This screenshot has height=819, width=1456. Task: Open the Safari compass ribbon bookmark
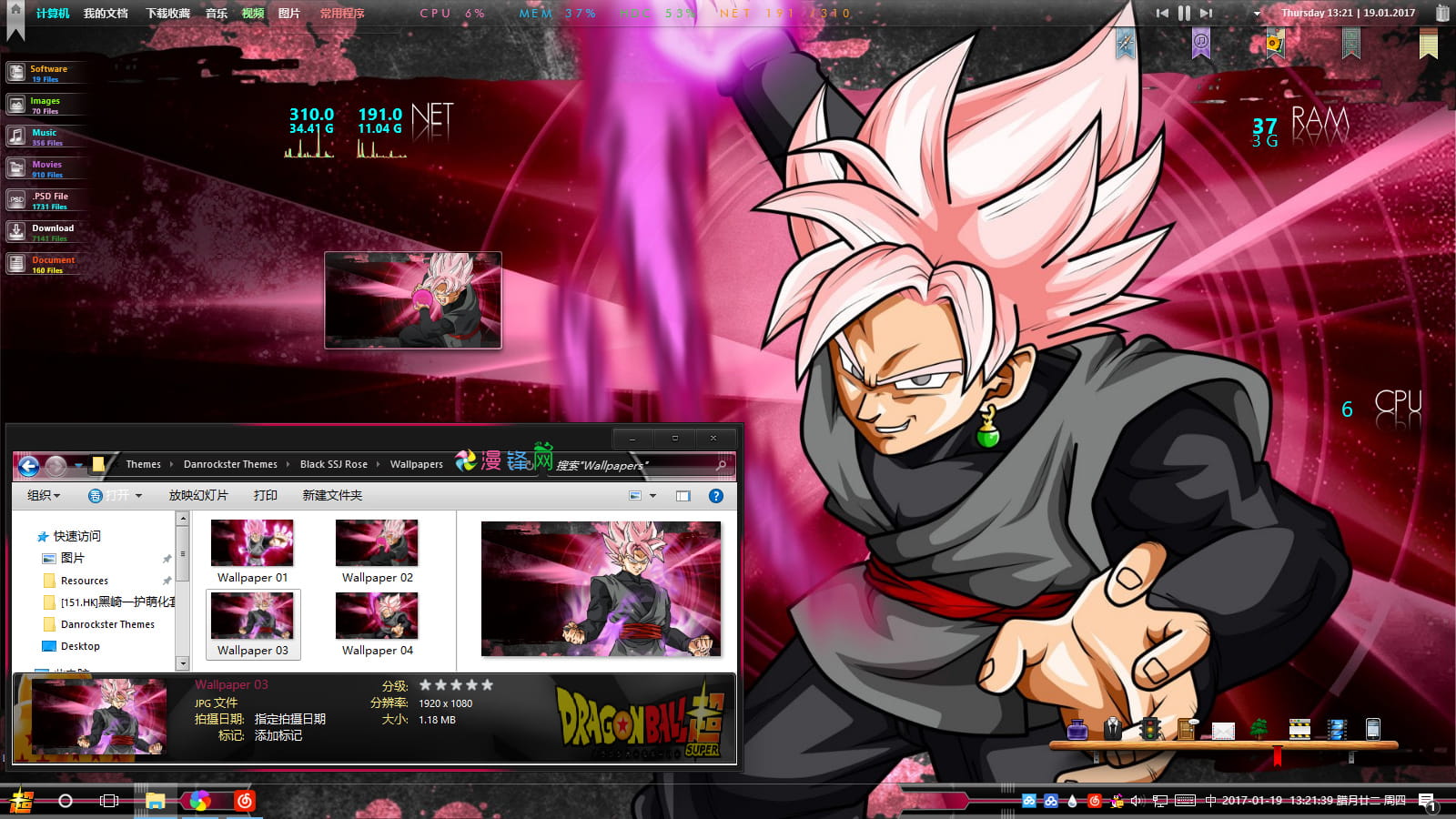point(1126,43)
